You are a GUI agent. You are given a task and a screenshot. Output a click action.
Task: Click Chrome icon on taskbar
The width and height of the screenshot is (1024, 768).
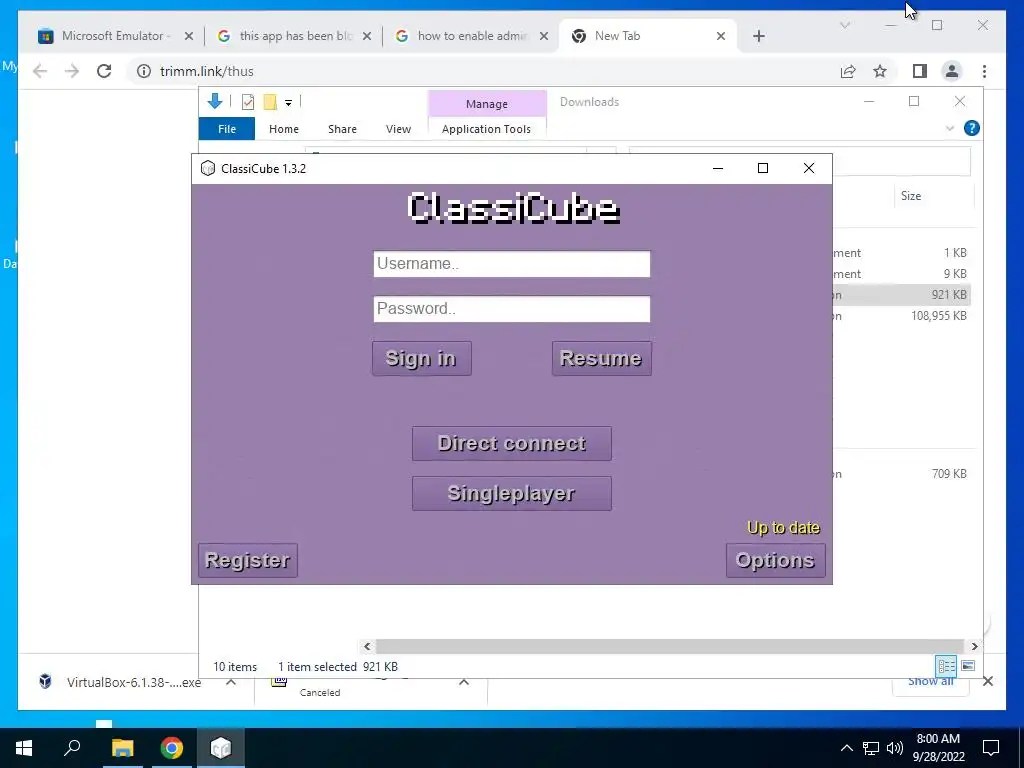coord(172,748)
